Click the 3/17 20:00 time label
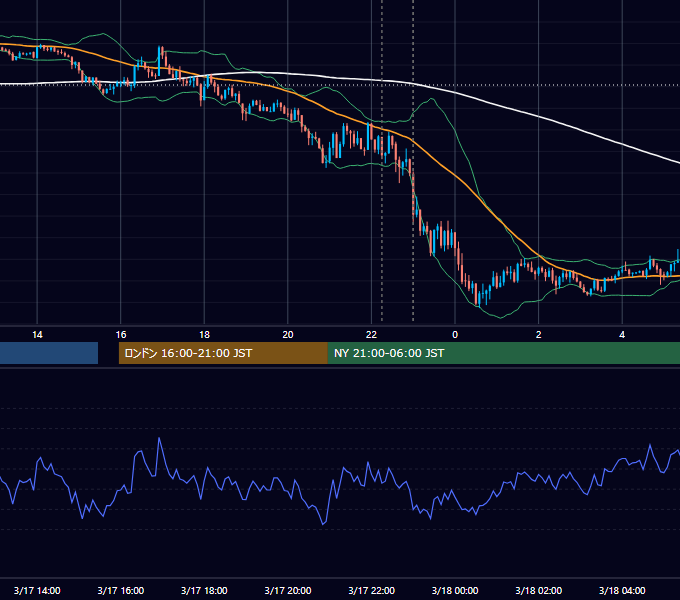 click(288, 590)
